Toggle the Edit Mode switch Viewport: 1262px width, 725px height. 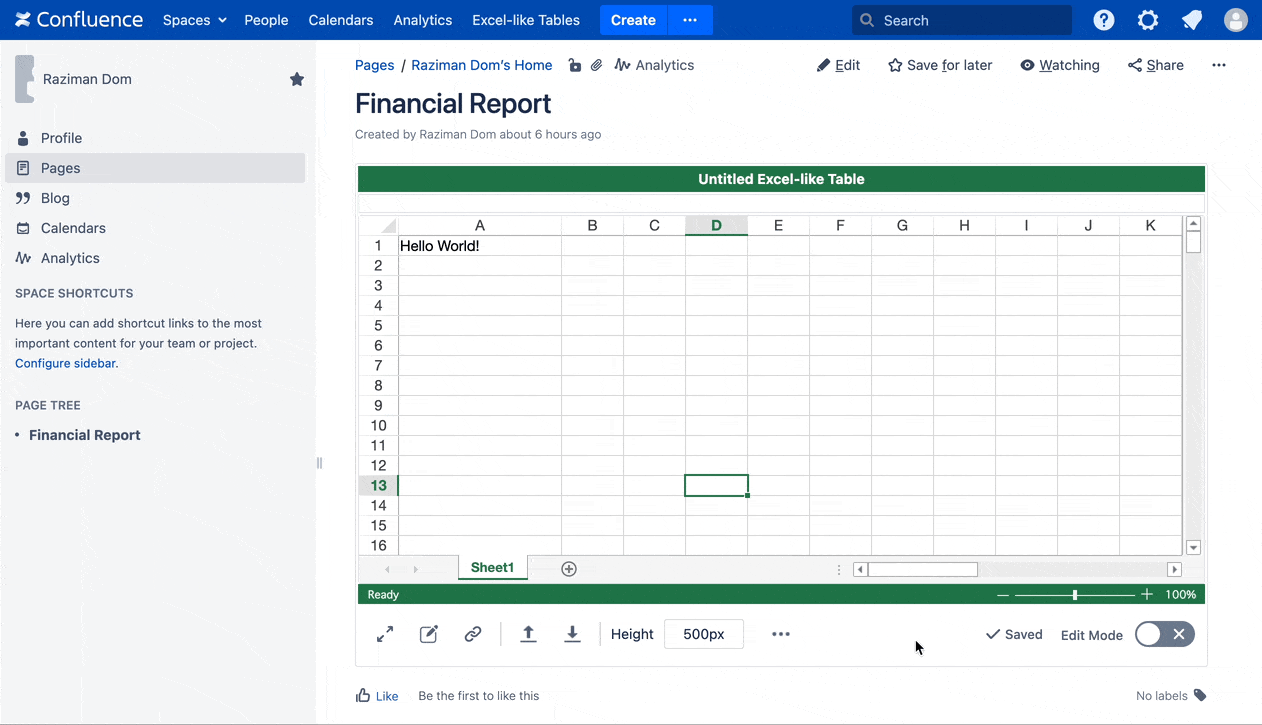[1164, 634]
